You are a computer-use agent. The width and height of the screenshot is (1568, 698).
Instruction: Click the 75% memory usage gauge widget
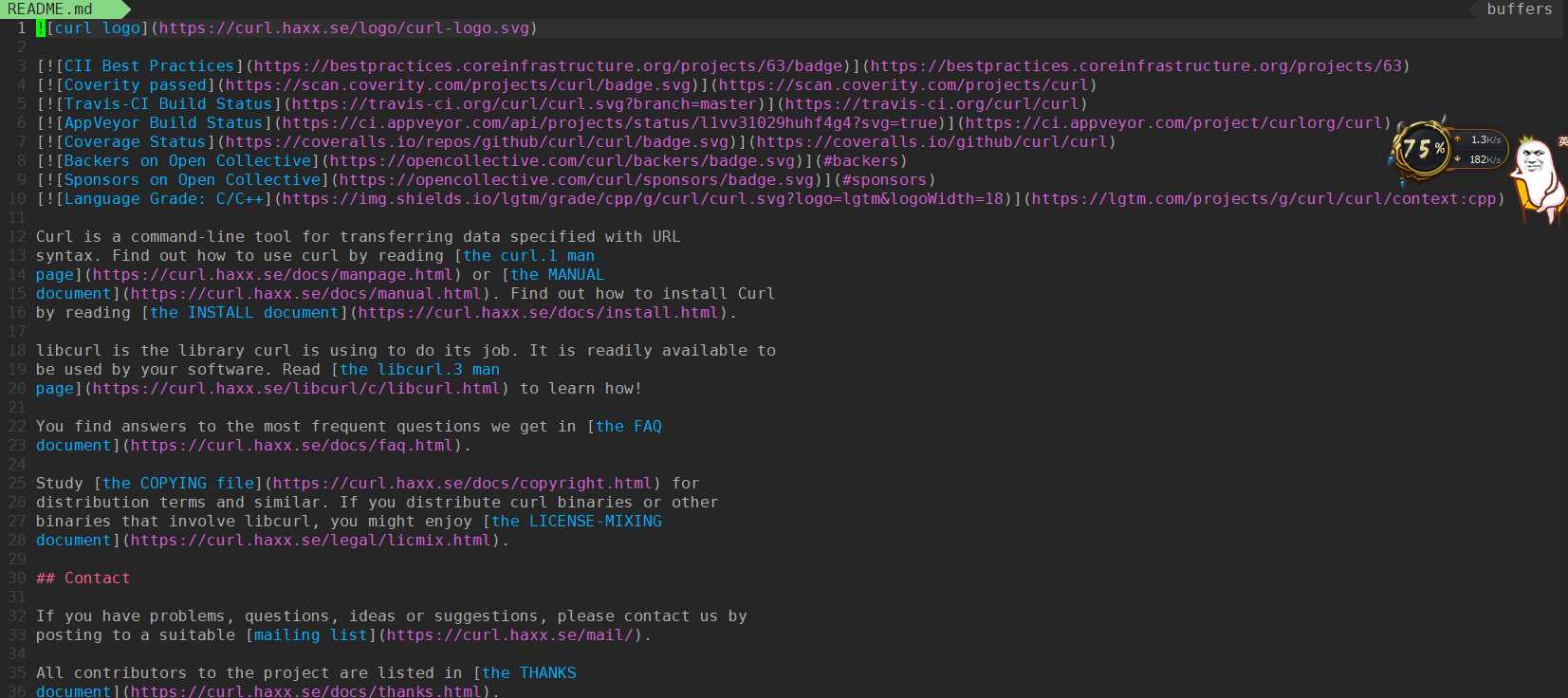pos(1422,149)
